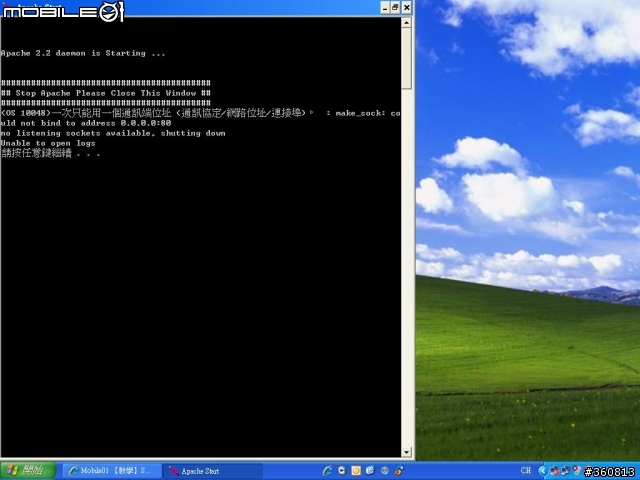Click the '請按任意鍵繼續' prompt line

[x=50, y=153]
